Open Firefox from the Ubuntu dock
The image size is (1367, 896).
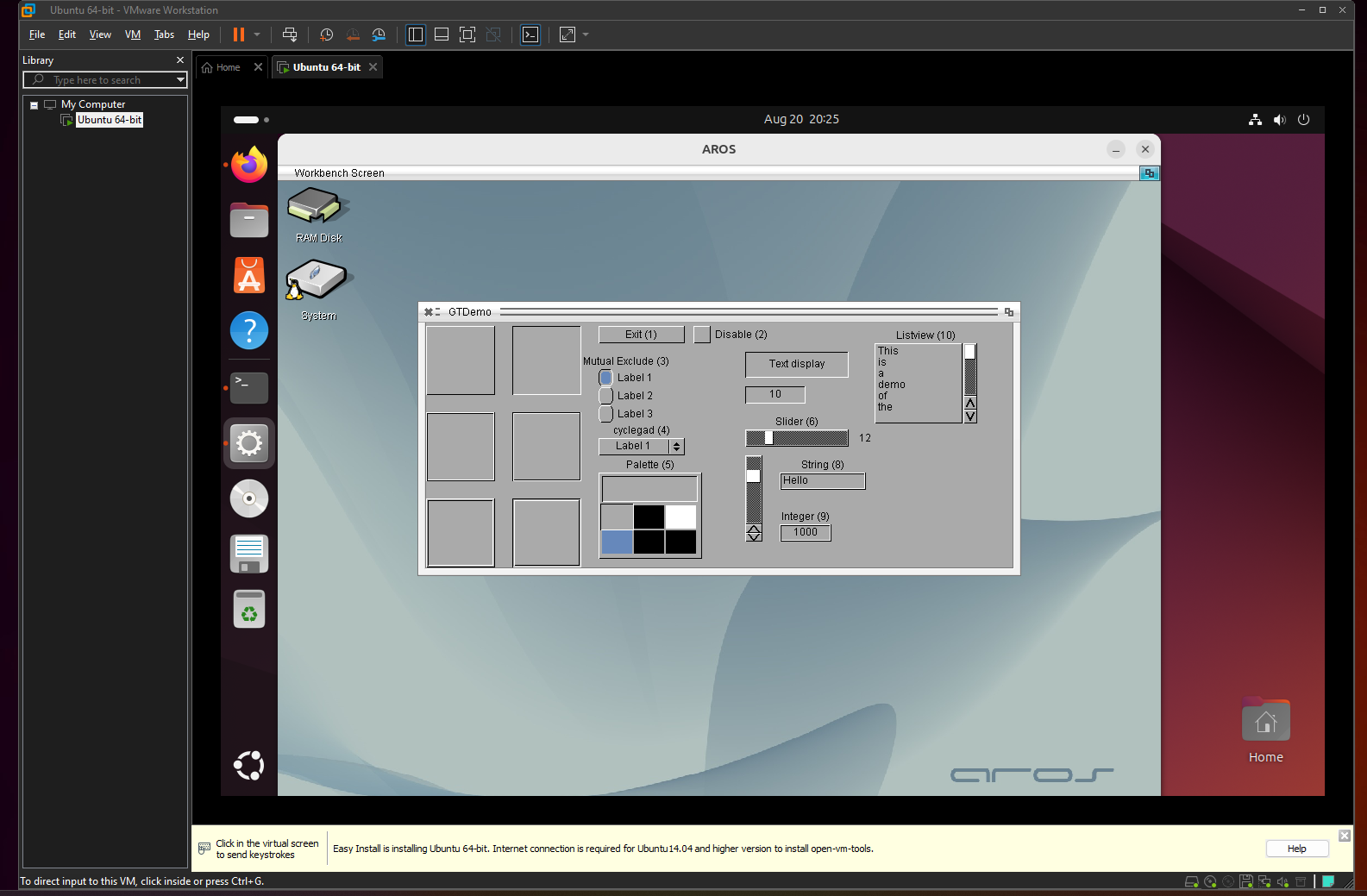[249, 165]
